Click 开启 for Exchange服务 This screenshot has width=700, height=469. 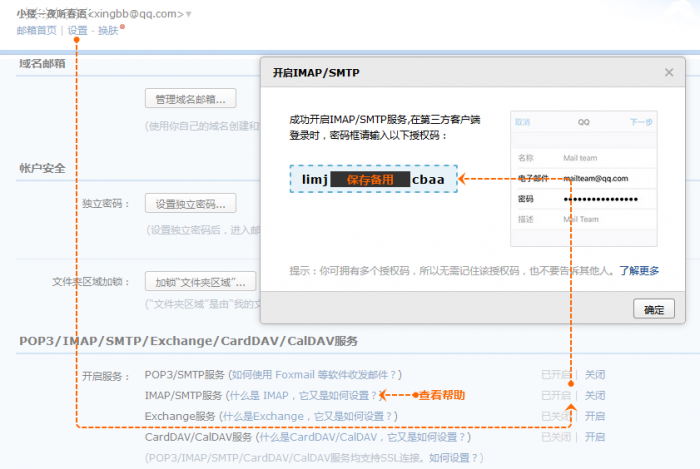tap(595, 416)
